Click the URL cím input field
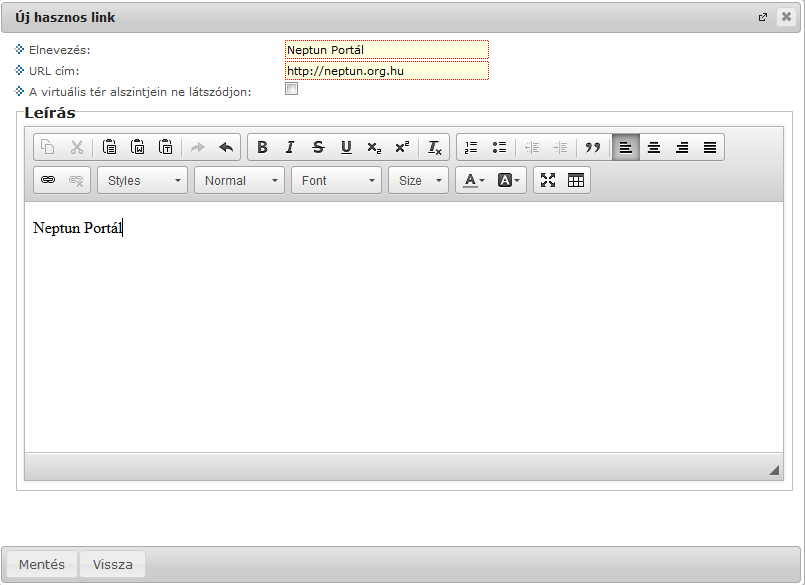This screenshot has height=585, width=805. [387, 71]
